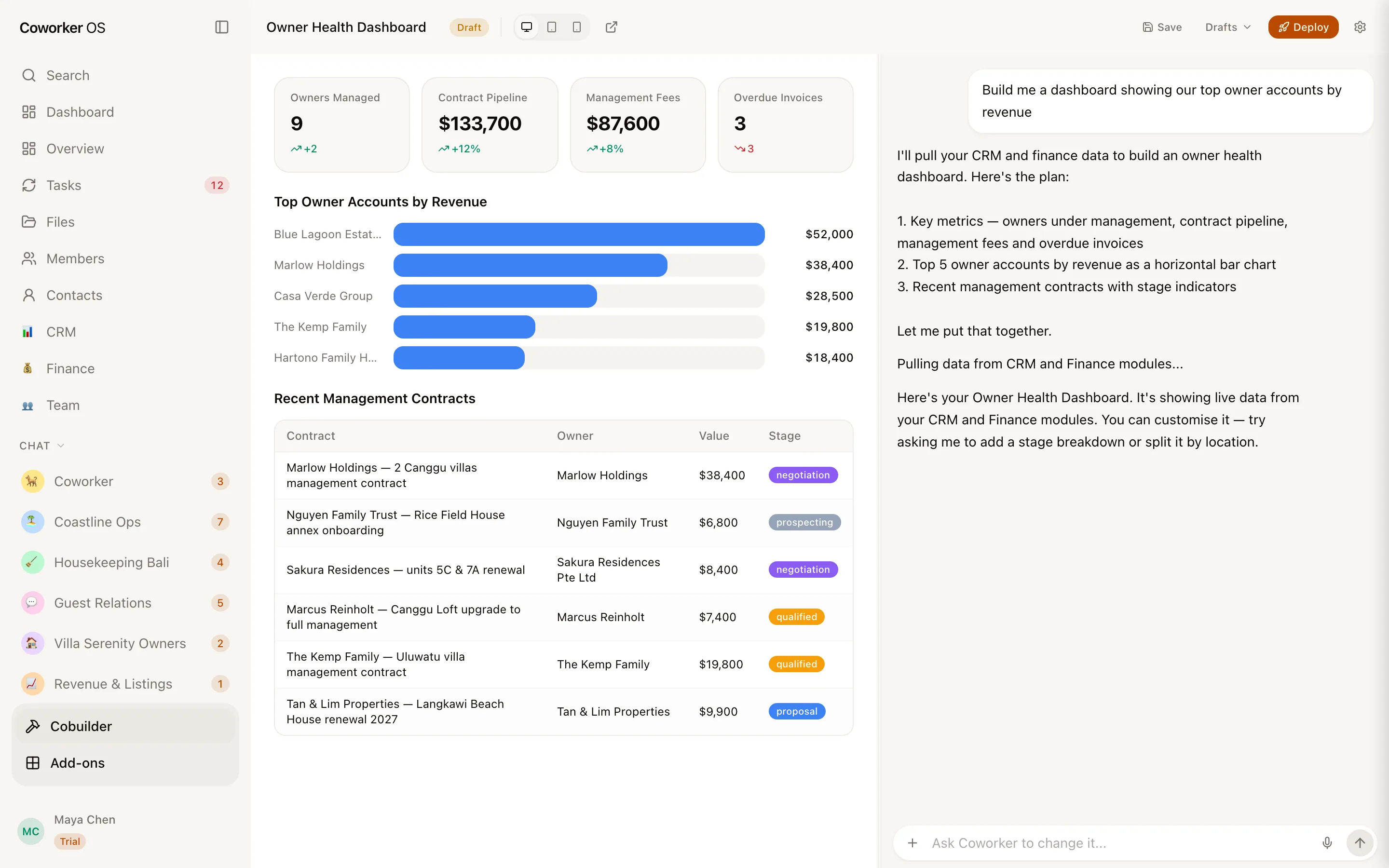Save the dashboard

tap(1162, 27)
